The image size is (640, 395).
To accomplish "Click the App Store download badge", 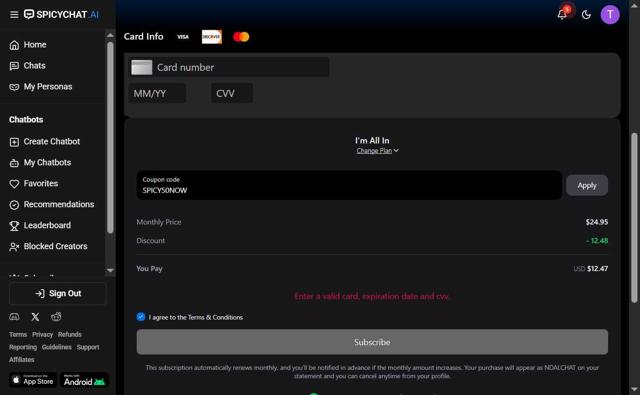I will click(x=33, y=380).
